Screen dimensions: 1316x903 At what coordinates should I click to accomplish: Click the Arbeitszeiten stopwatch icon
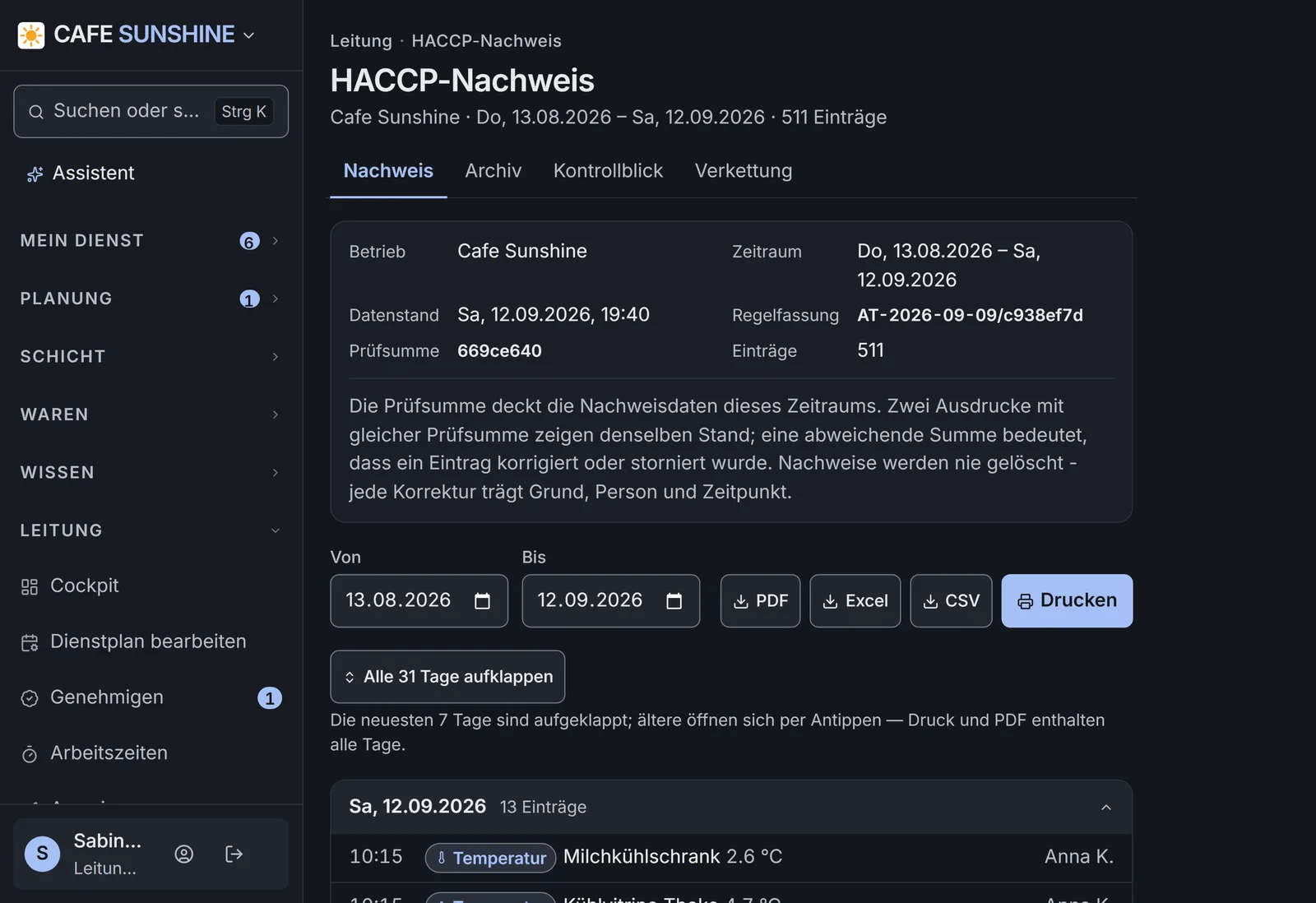30,754
